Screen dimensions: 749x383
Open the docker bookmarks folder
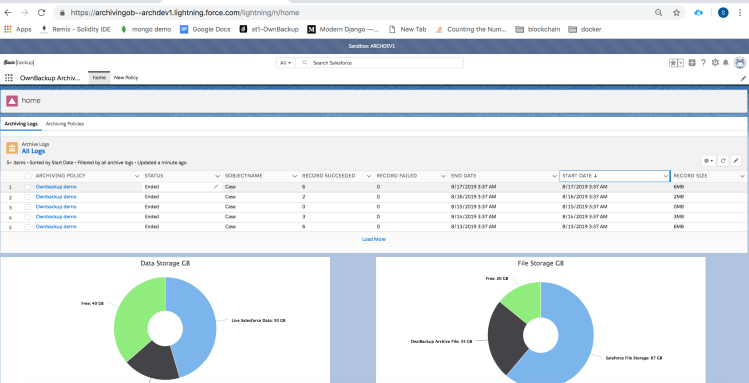(x=585, y=29)
